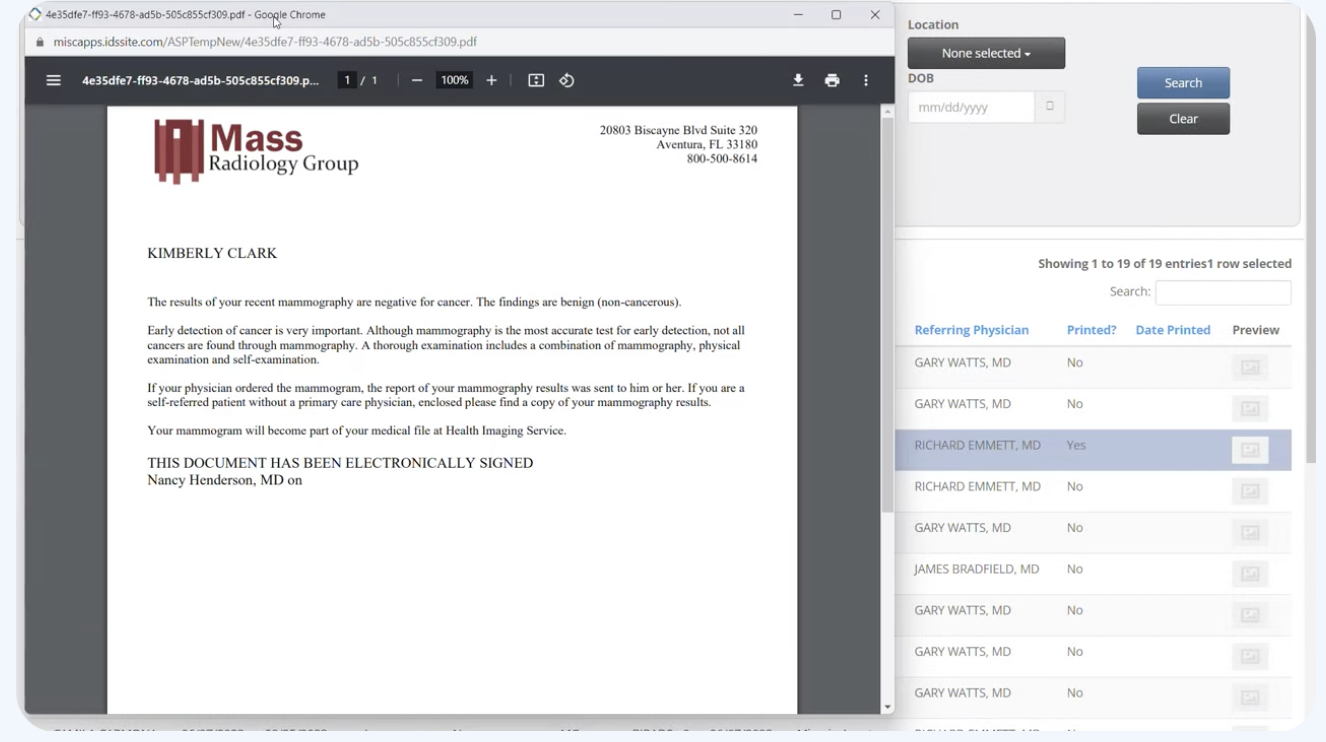
Task: Click the 800-500-8614 phone number
Action: [x=722, y=159]
